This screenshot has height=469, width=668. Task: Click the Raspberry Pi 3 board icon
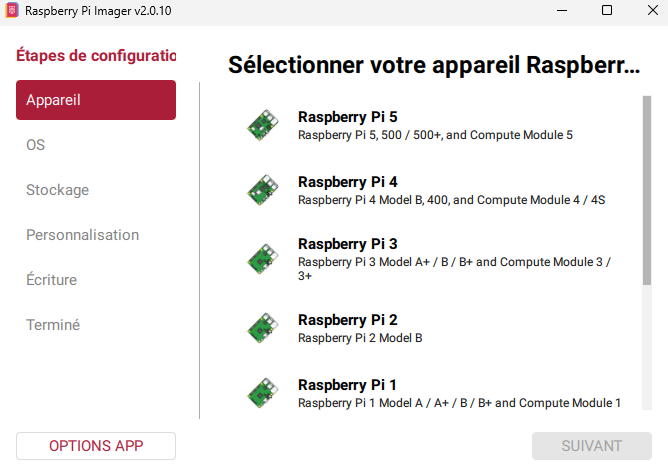(263, 259)
